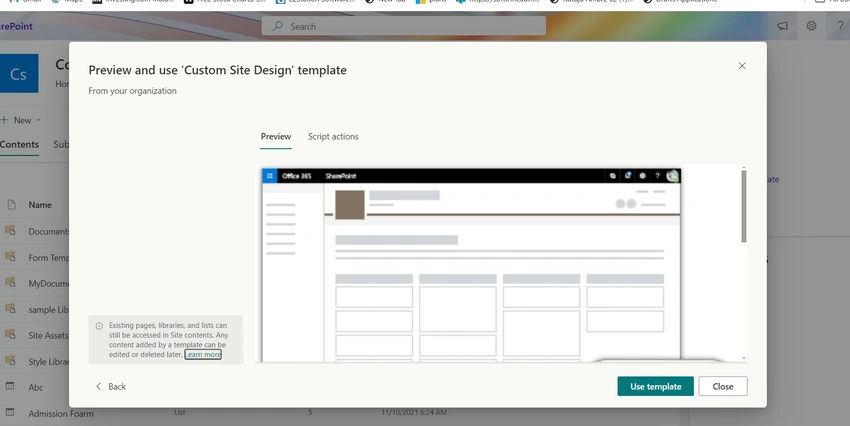Click into the Search box

click(404, 26)
